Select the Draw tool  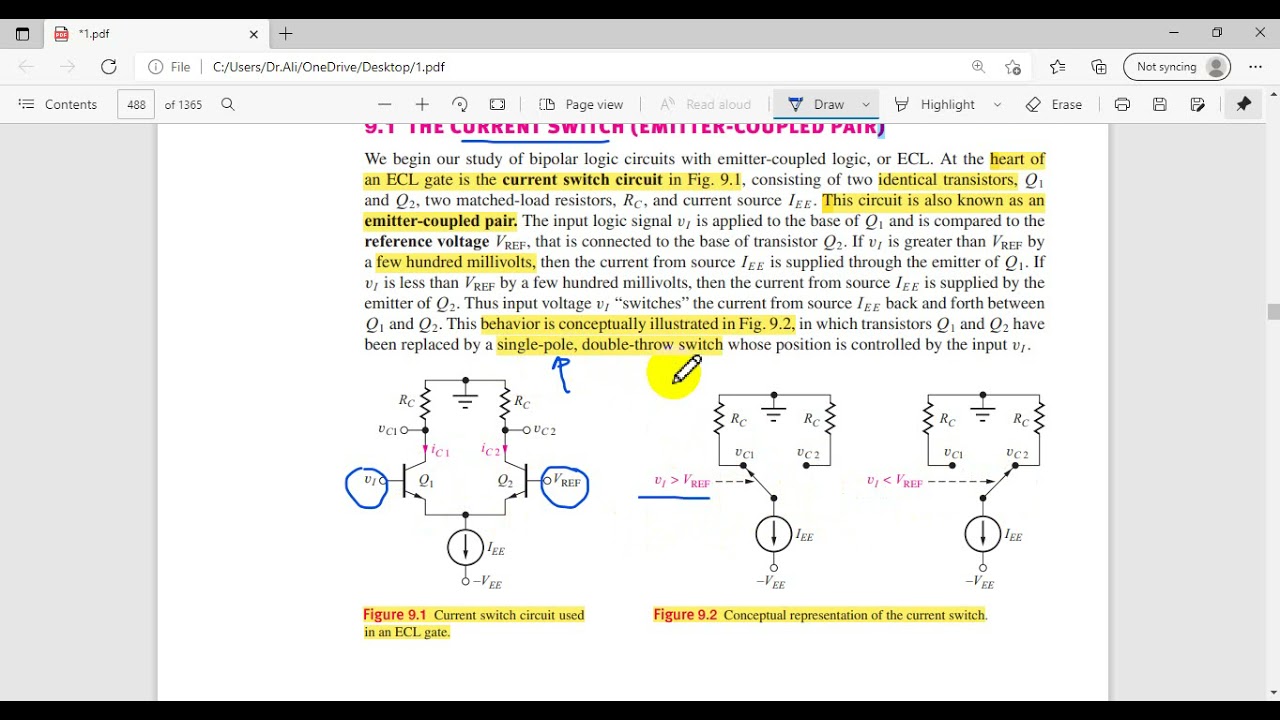[817, 104]
